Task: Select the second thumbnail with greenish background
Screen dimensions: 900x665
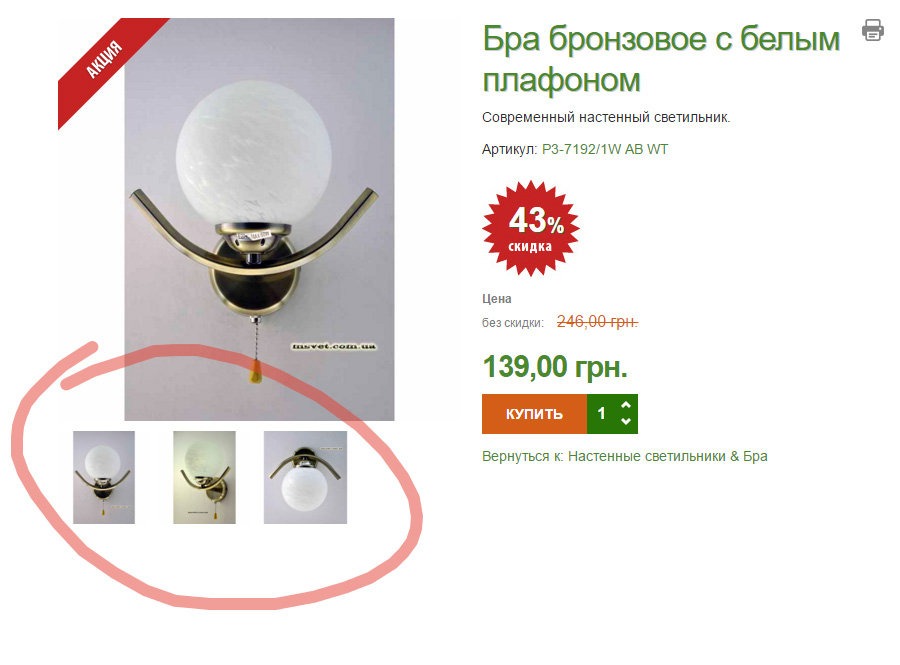Action: point(204,477)
